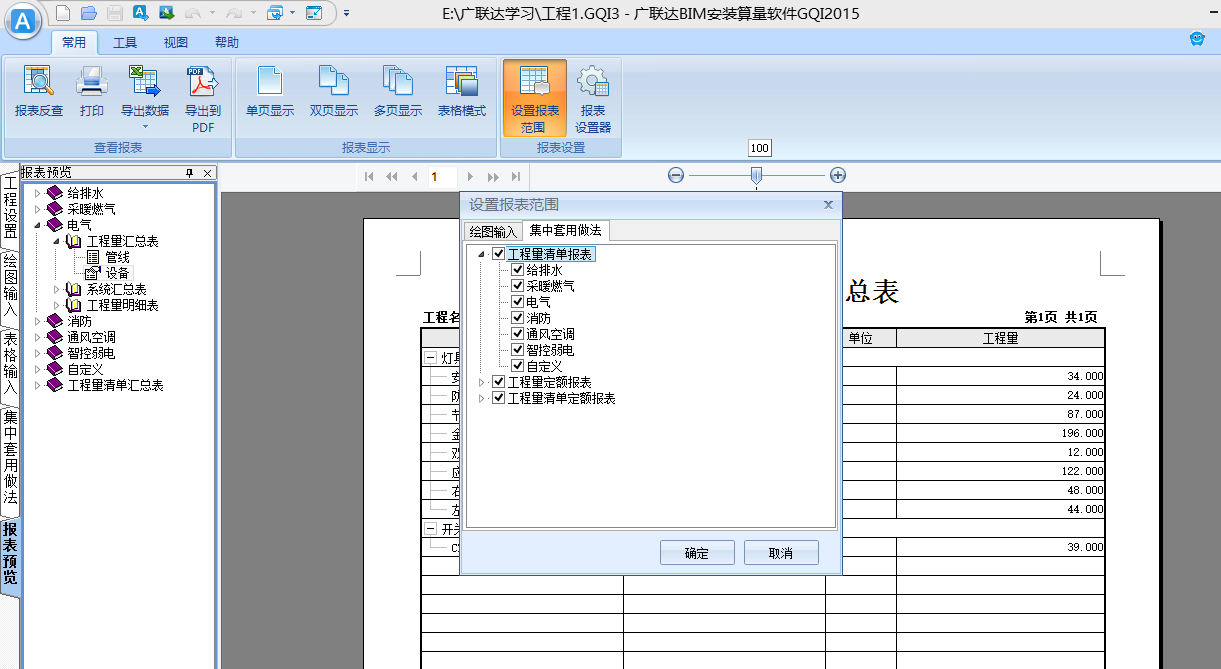
Task: Click the zoom slider handle
Action: (756, 175)
